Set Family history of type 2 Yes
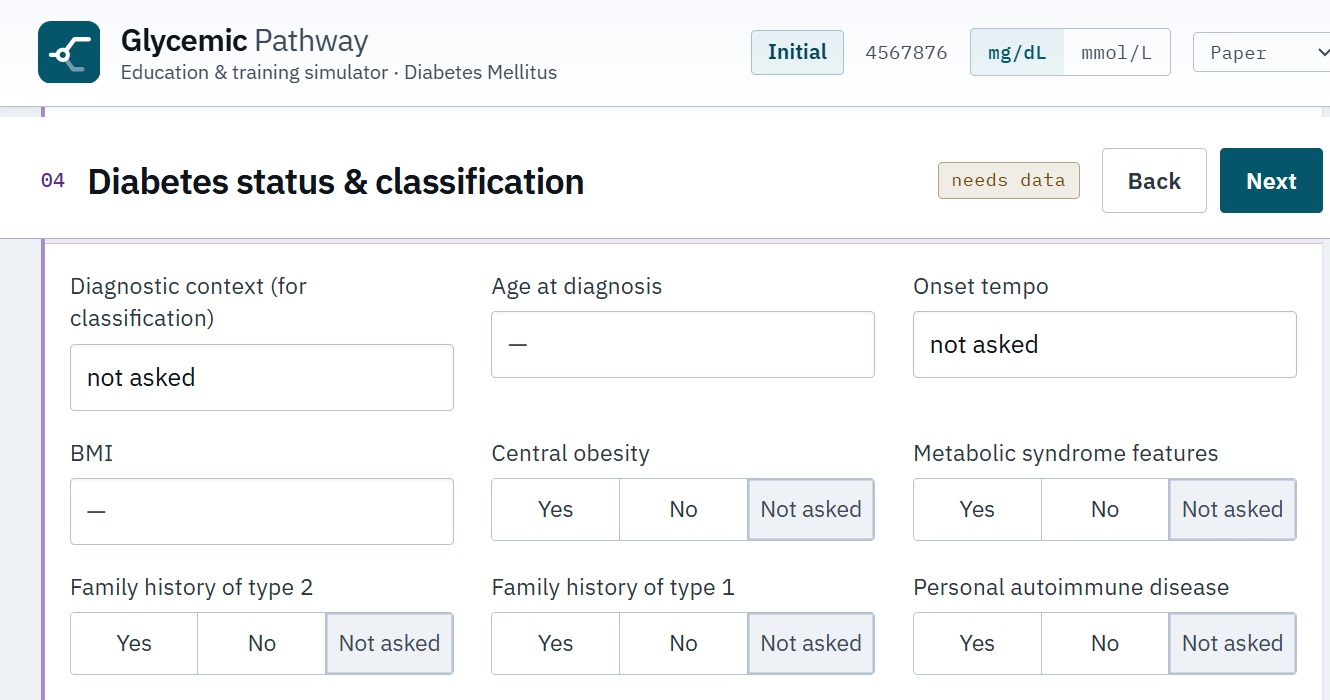 pyautogui.click(x=134, y=644)
